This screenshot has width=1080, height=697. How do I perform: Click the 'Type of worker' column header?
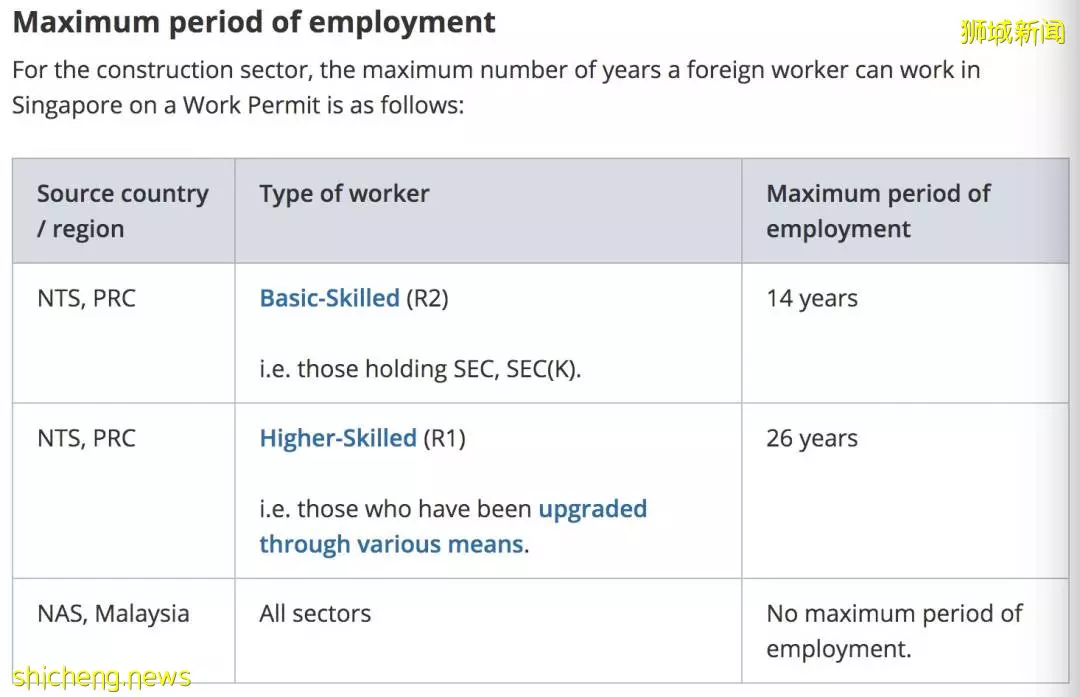tap(488, 211)
